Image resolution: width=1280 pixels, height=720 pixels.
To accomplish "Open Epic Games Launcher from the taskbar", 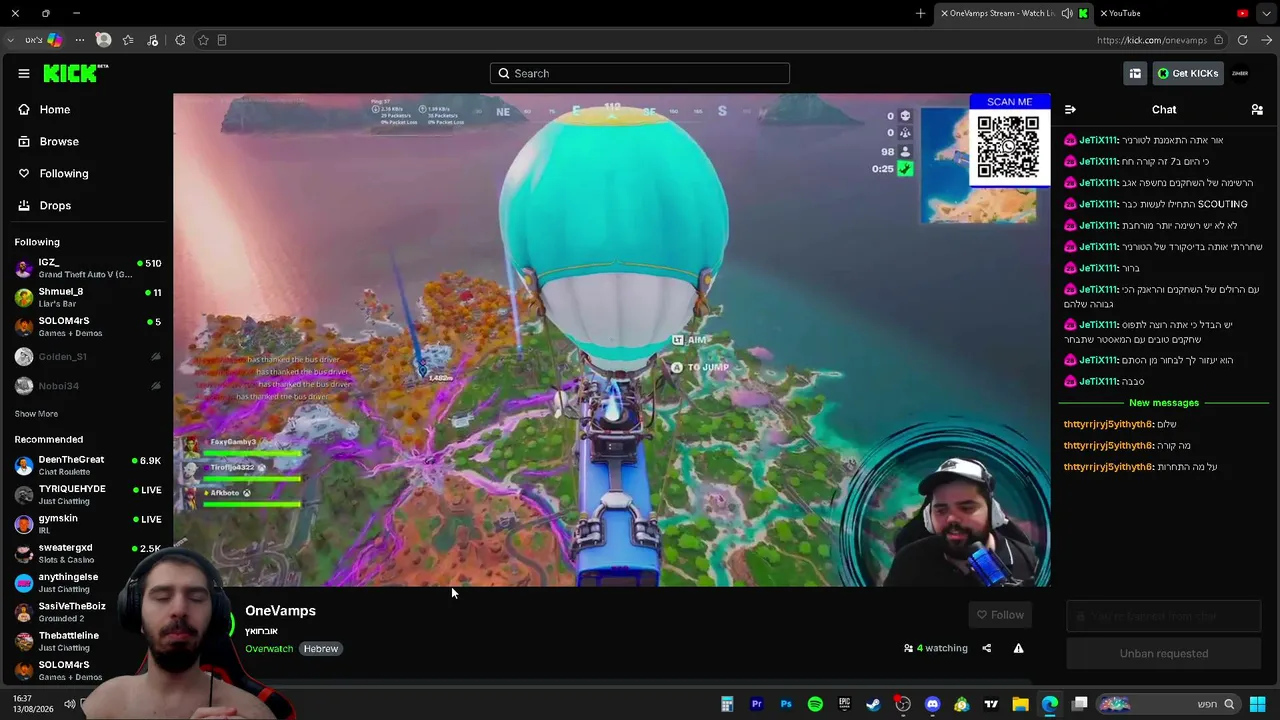I will click(844, 704).
